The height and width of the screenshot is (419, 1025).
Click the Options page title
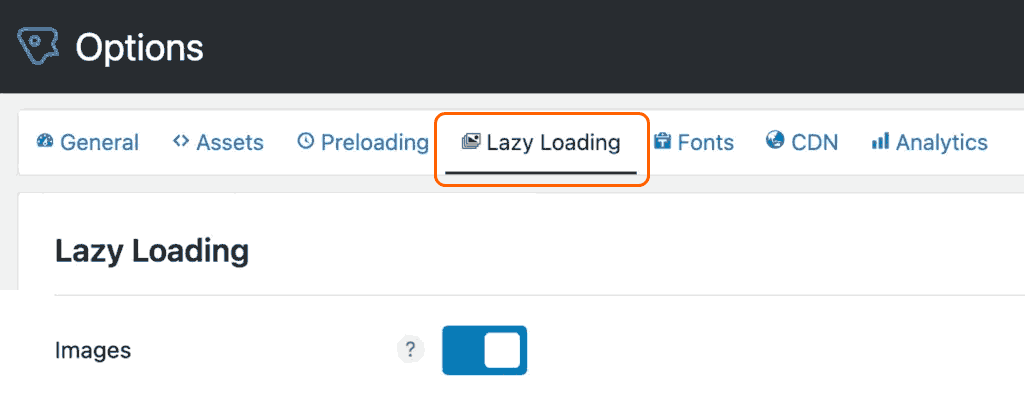[139, 46]
